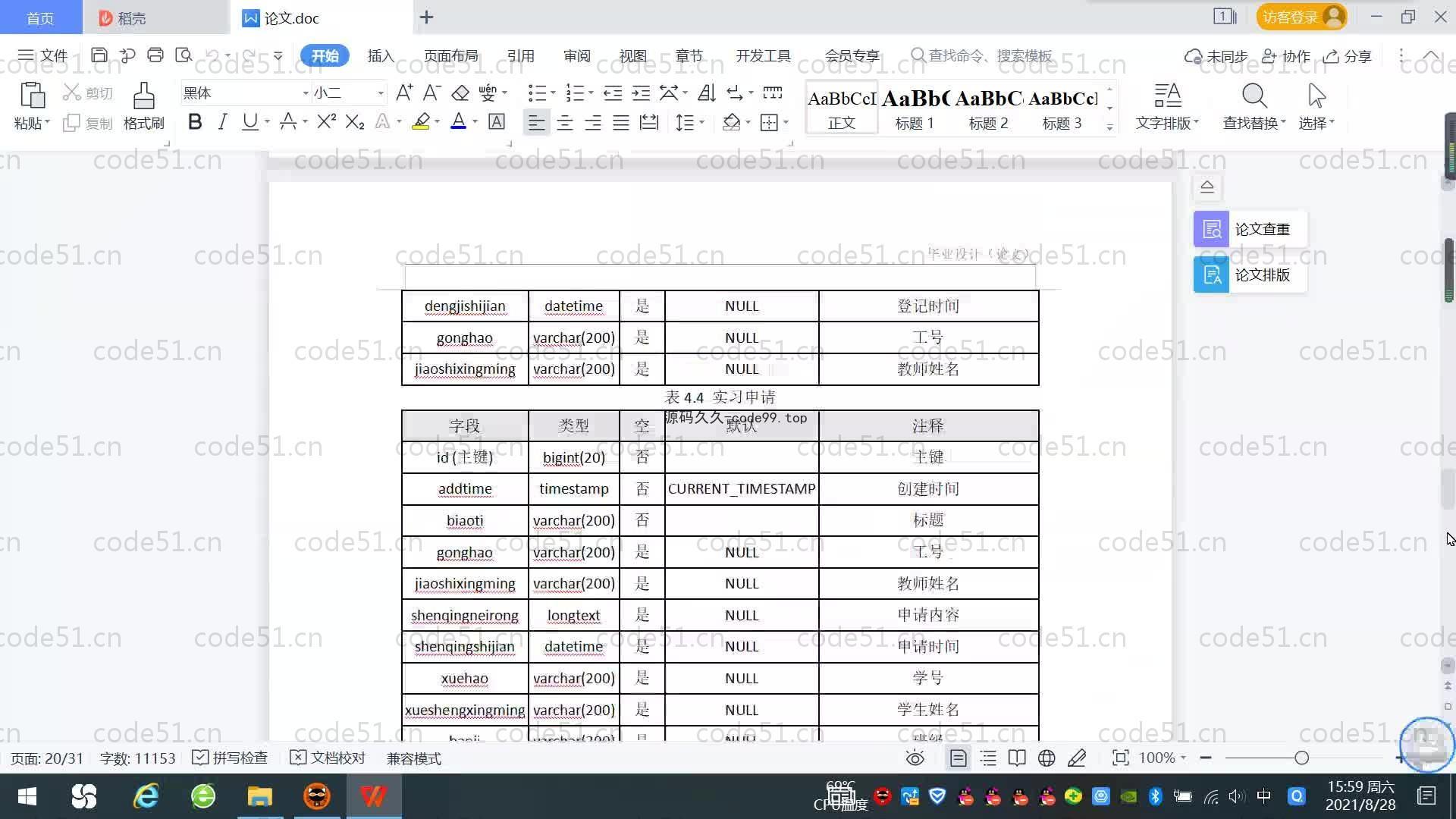Viewport: 1456px width, 819px height.
Task: Switch to 插入 ribbon tab
Action: click(381, 55)
